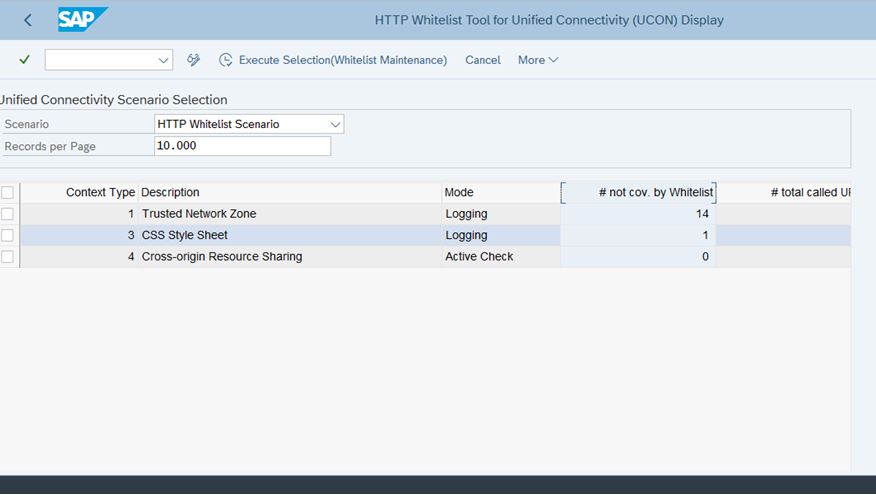876x495 pixels.
Task: Click the '# not cov. by Whitelist' column header
Action: coord(639,192)
